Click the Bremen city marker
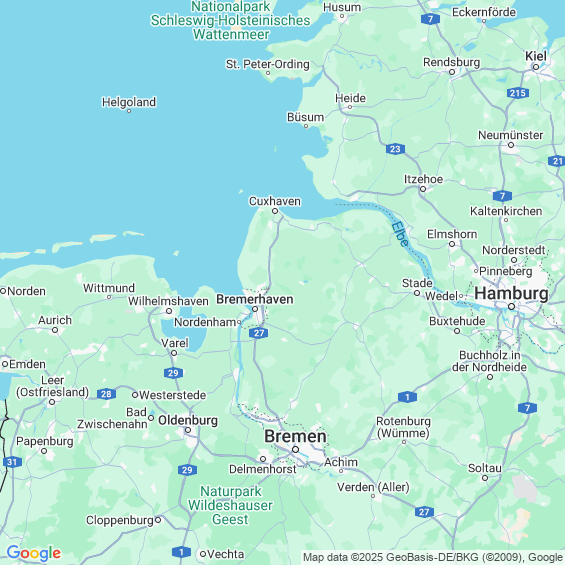The image size is (565, 565). 295,449
